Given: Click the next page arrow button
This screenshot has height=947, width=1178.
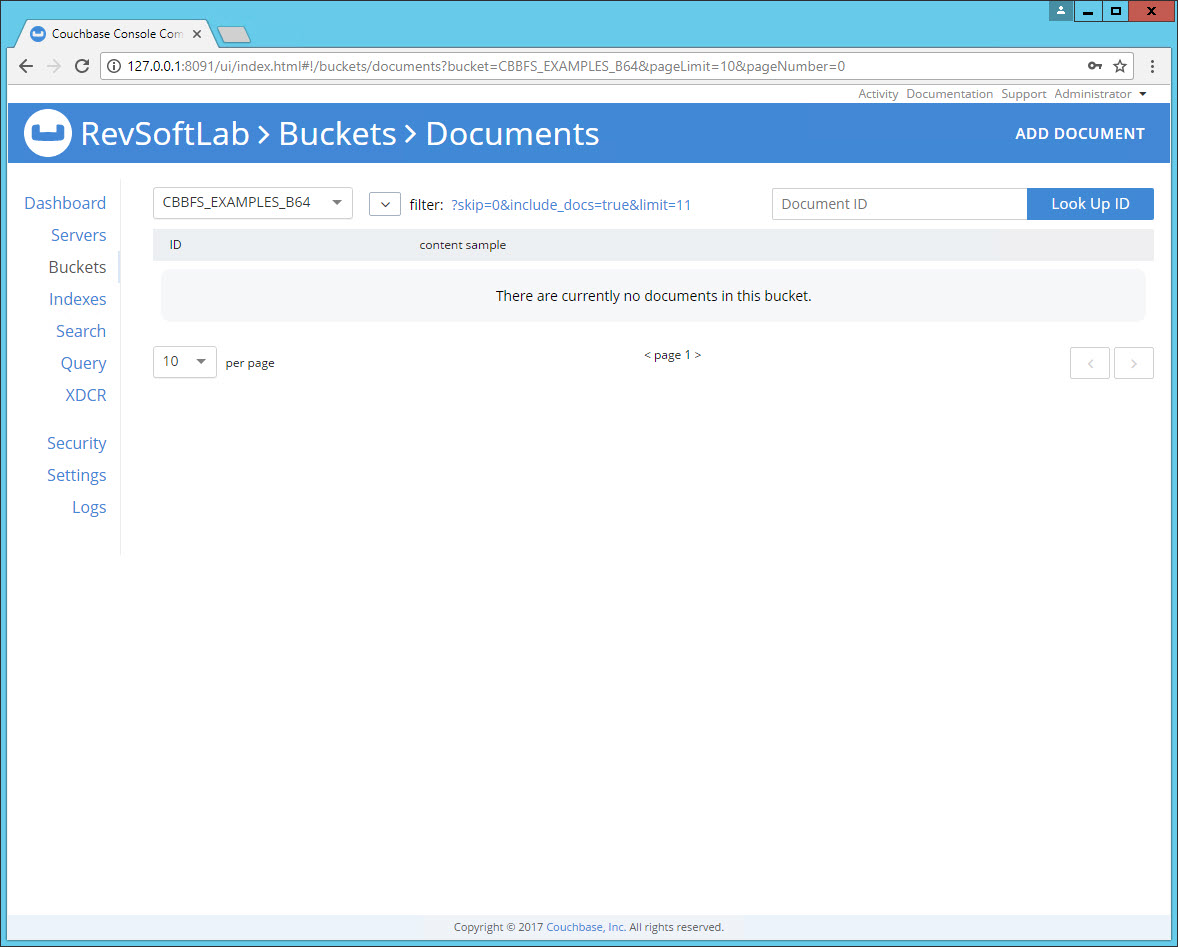Looking at the screenshot, I should pos(1134,363).
